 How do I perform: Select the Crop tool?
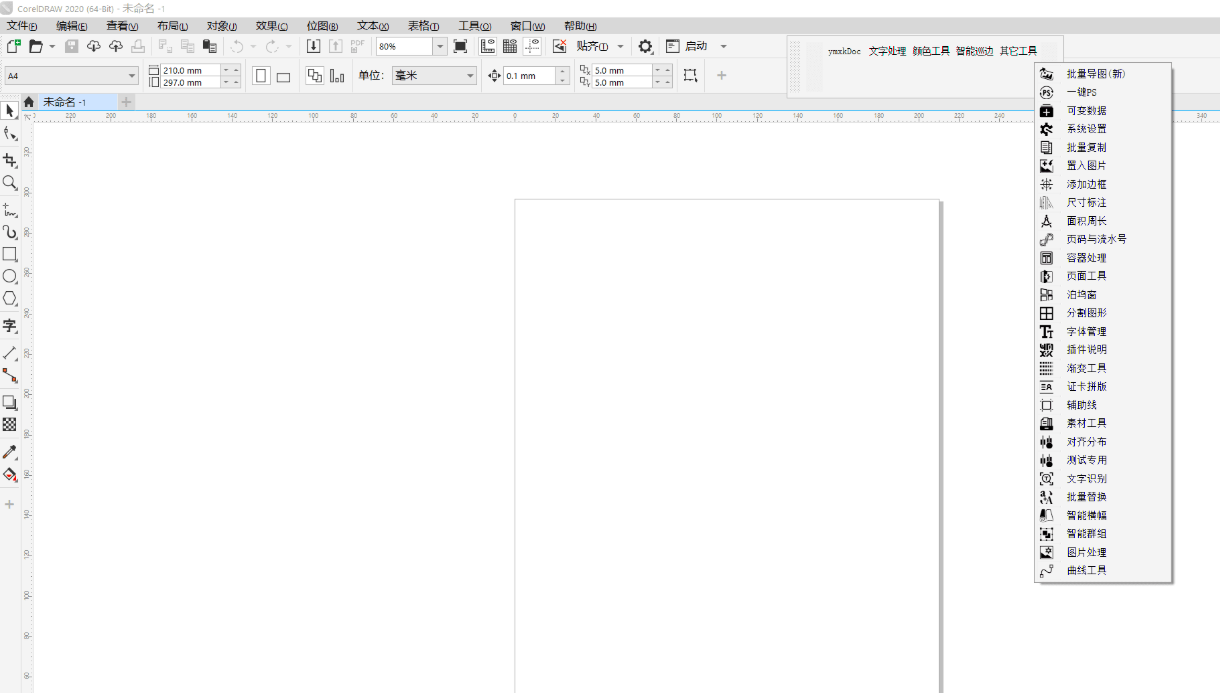pos(10,160)
